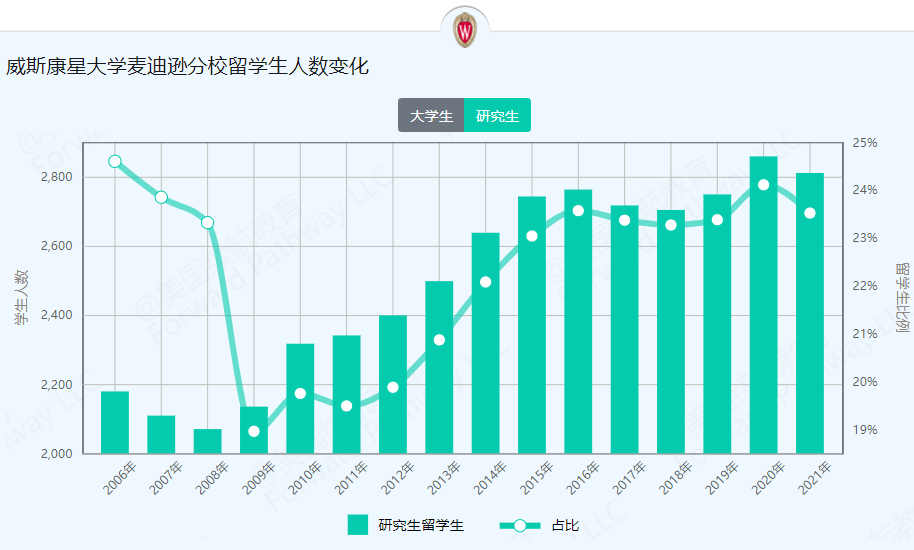The height and width of the screenshot is (550, 914).
Task: Click the 2012年 percentage line point
Action: 393,387
